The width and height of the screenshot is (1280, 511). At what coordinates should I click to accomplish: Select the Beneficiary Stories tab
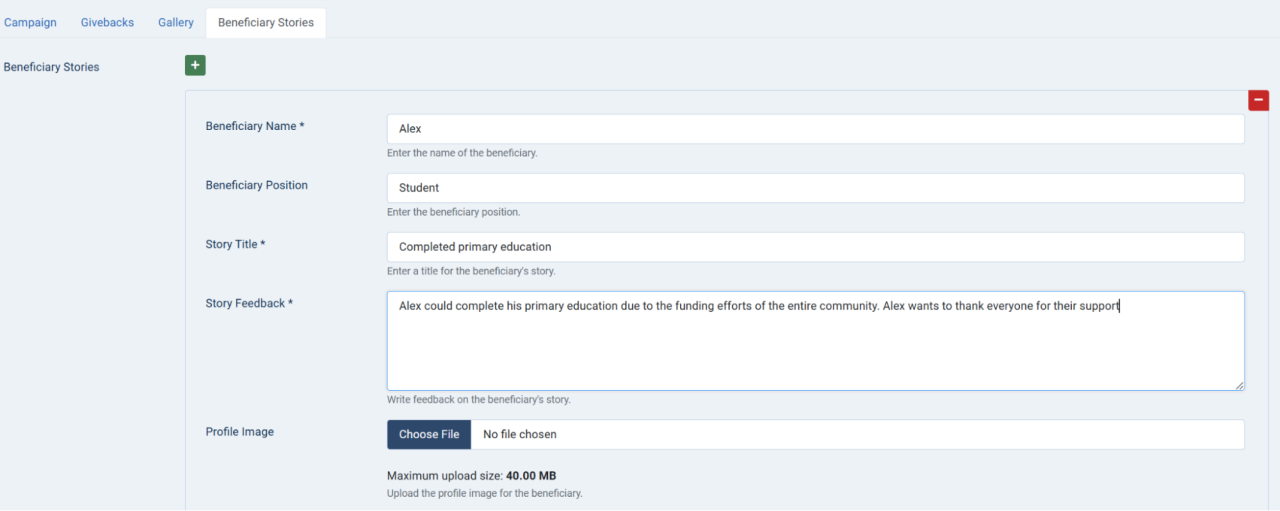pyautogui.click(x=265, y=22)
